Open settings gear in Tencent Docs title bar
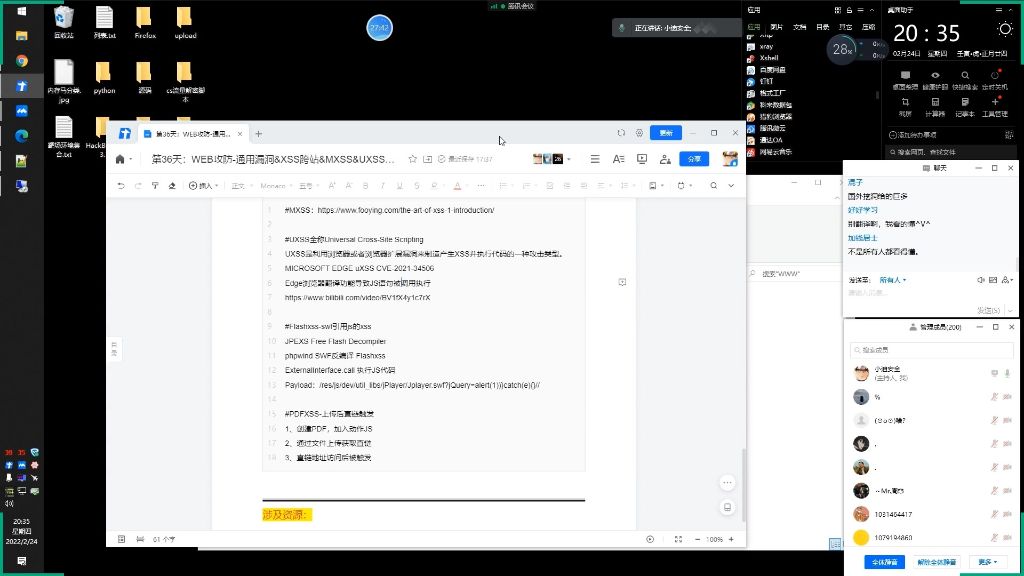1024x576 pixels. (x=639, y=133)
